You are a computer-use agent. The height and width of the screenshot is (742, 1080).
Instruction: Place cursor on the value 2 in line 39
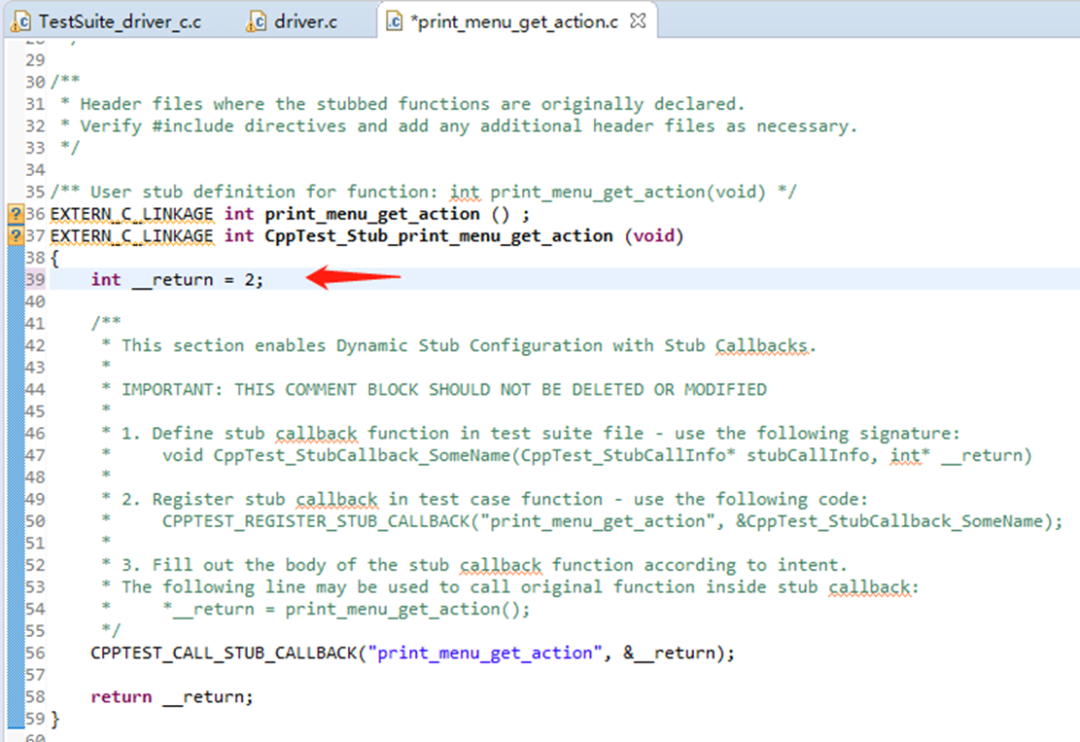[x=250, y=280]
